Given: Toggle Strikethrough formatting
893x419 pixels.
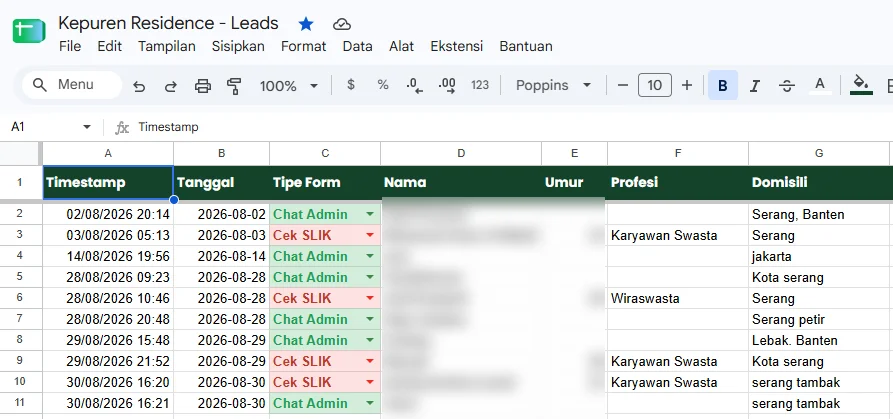Looking at the screenshot, I should 787,86.
